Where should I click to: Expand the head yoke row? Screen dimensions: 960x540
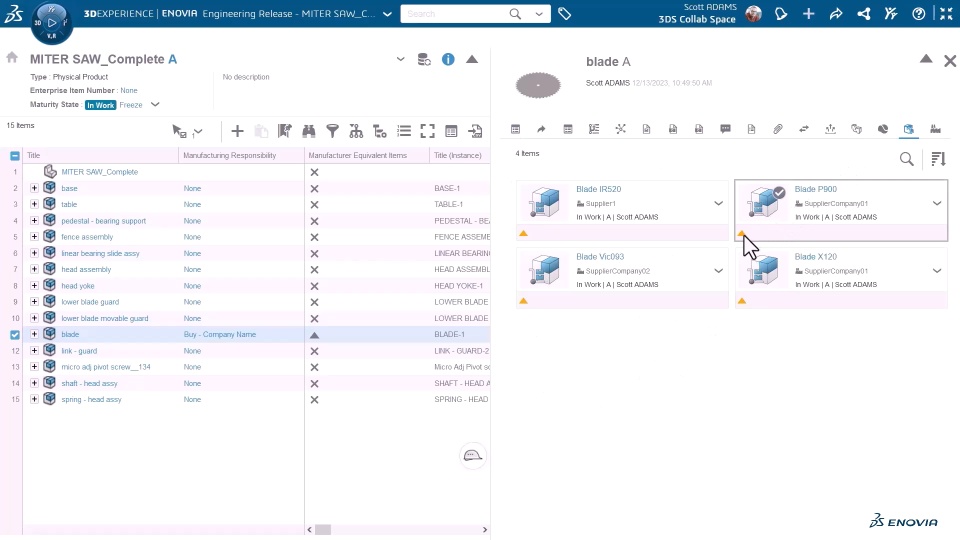[34, 285]
